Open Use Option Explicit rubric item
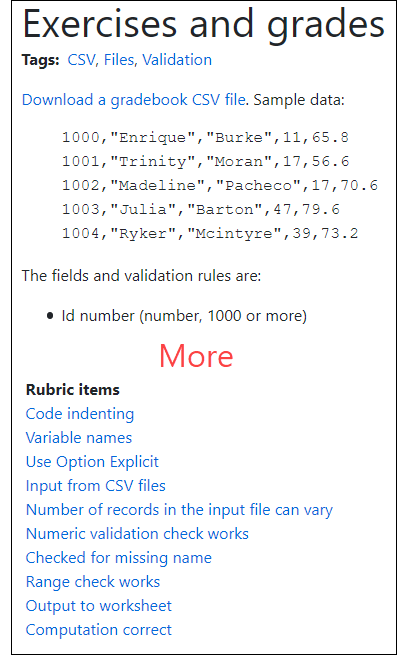This screenshot has width=416, height=667. coord(92,462)
